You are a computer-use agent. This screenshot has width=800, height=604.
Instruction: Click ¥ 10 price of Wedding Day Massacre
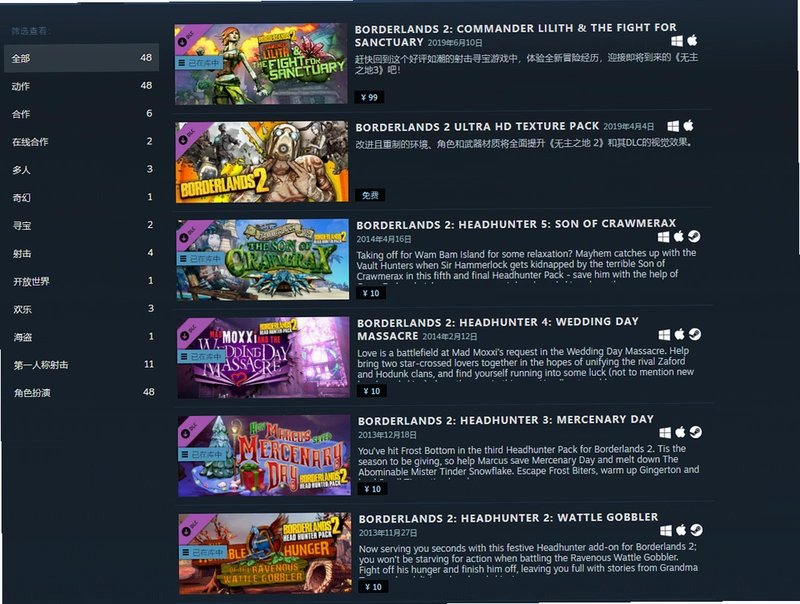coord(372,391)
